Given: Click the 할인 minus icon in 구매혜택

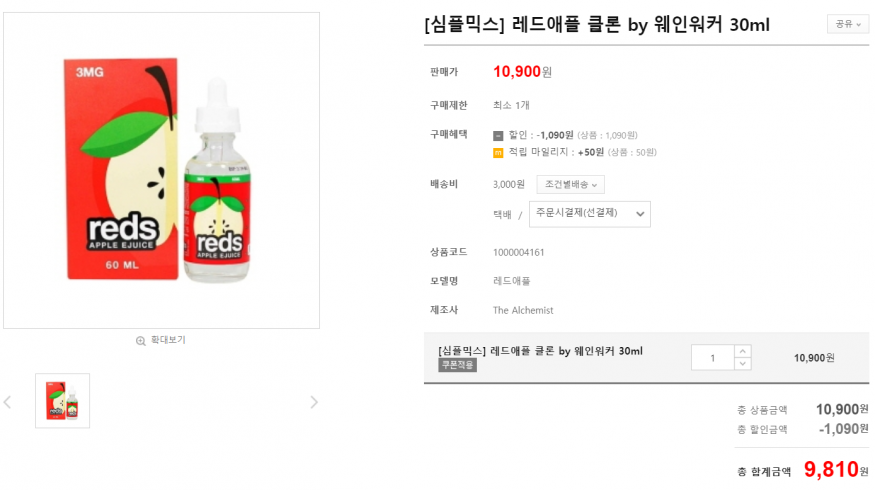Looking at the screenshot, I should tap(498, 136).
